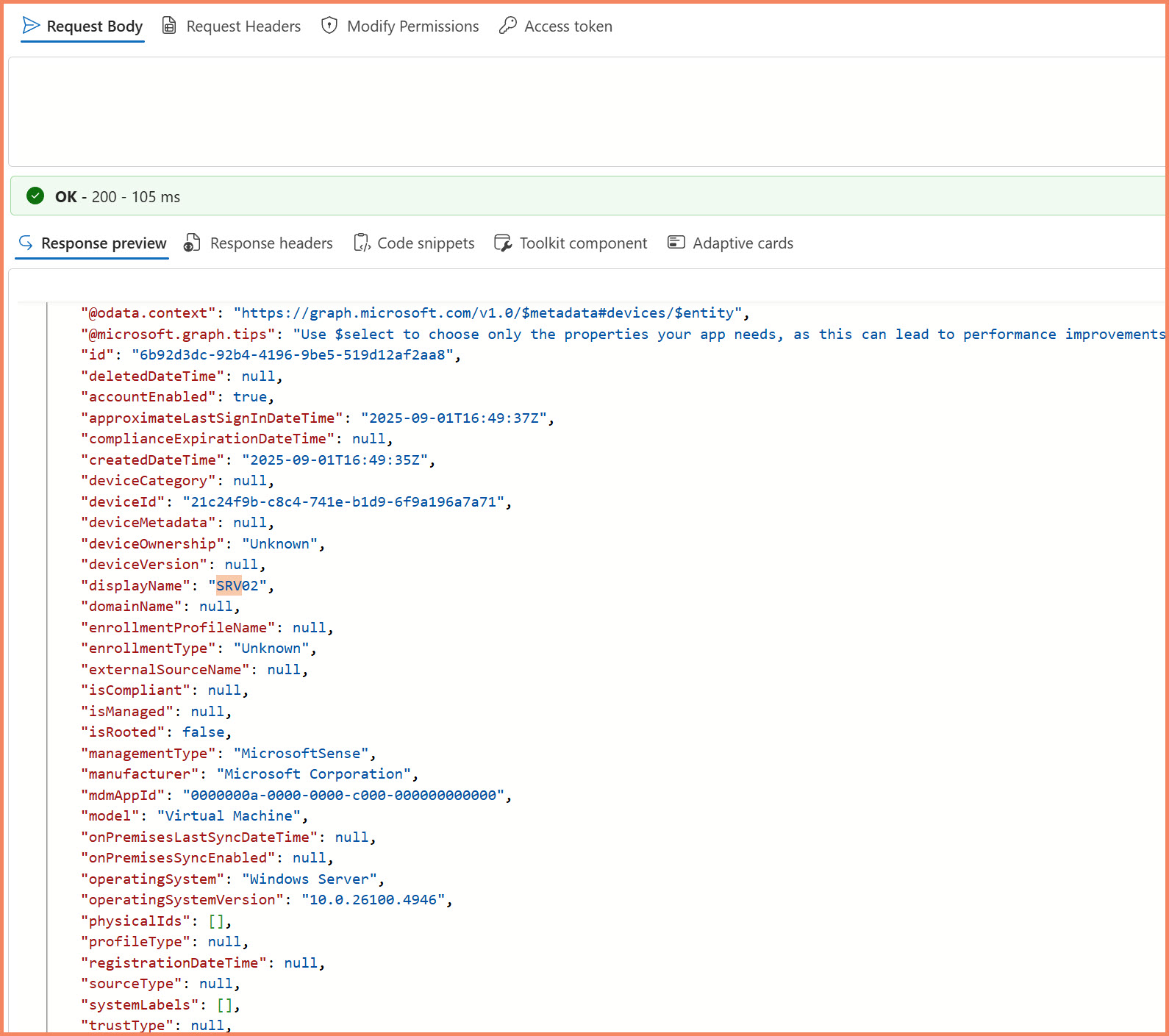Image resolution: width=1169 pixels, height=1036 pixels.
Task: Select the Response preview tab
Action: pyautogui.click(x=92, y=243)
